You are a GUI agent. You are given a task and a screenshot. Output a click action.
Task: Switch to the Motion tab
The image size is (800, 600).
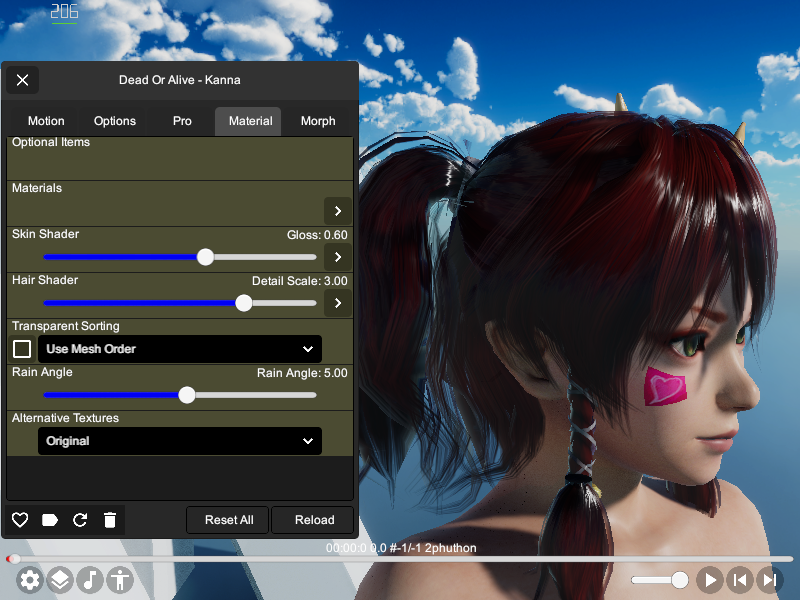point(46,121)
